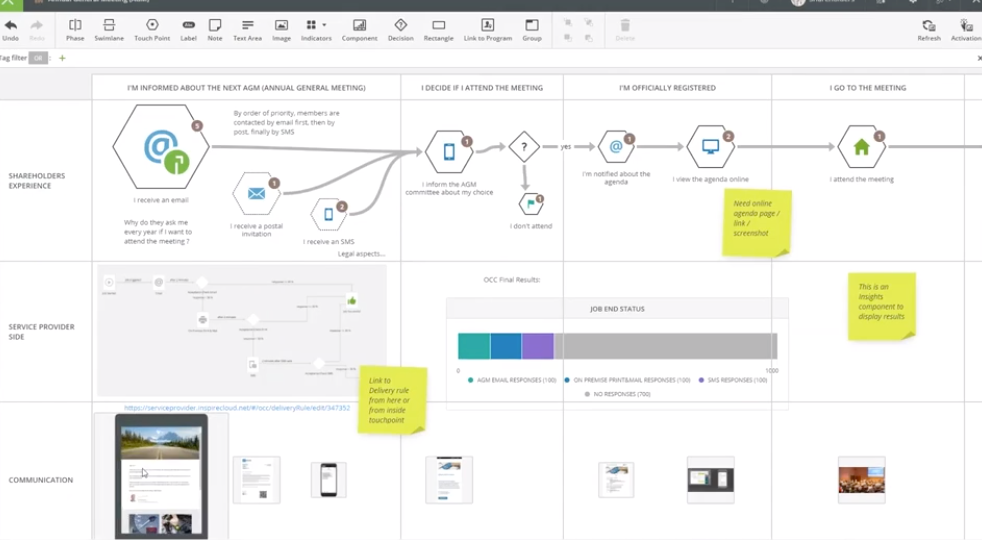Open the meeting photo thumbnail in Communication row

pyautogui.click(x=861, y=480)
